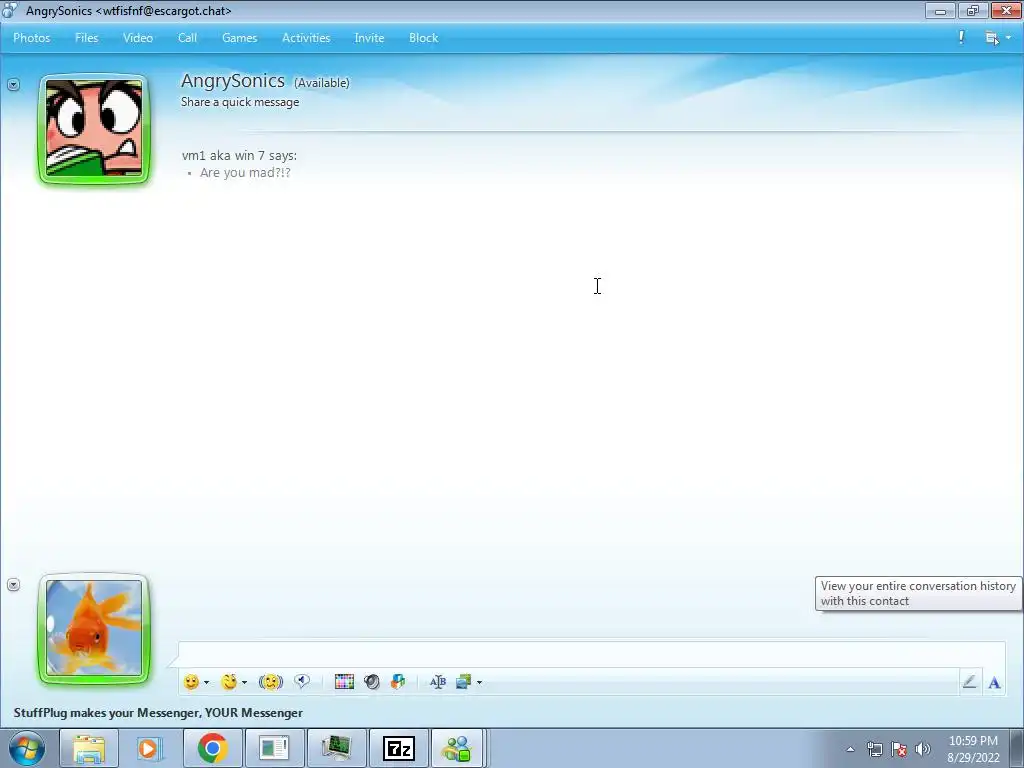
Task: Click the StuffPlug makes your Messenger banner
Action: pyautogui.click(x=158, y=713)
